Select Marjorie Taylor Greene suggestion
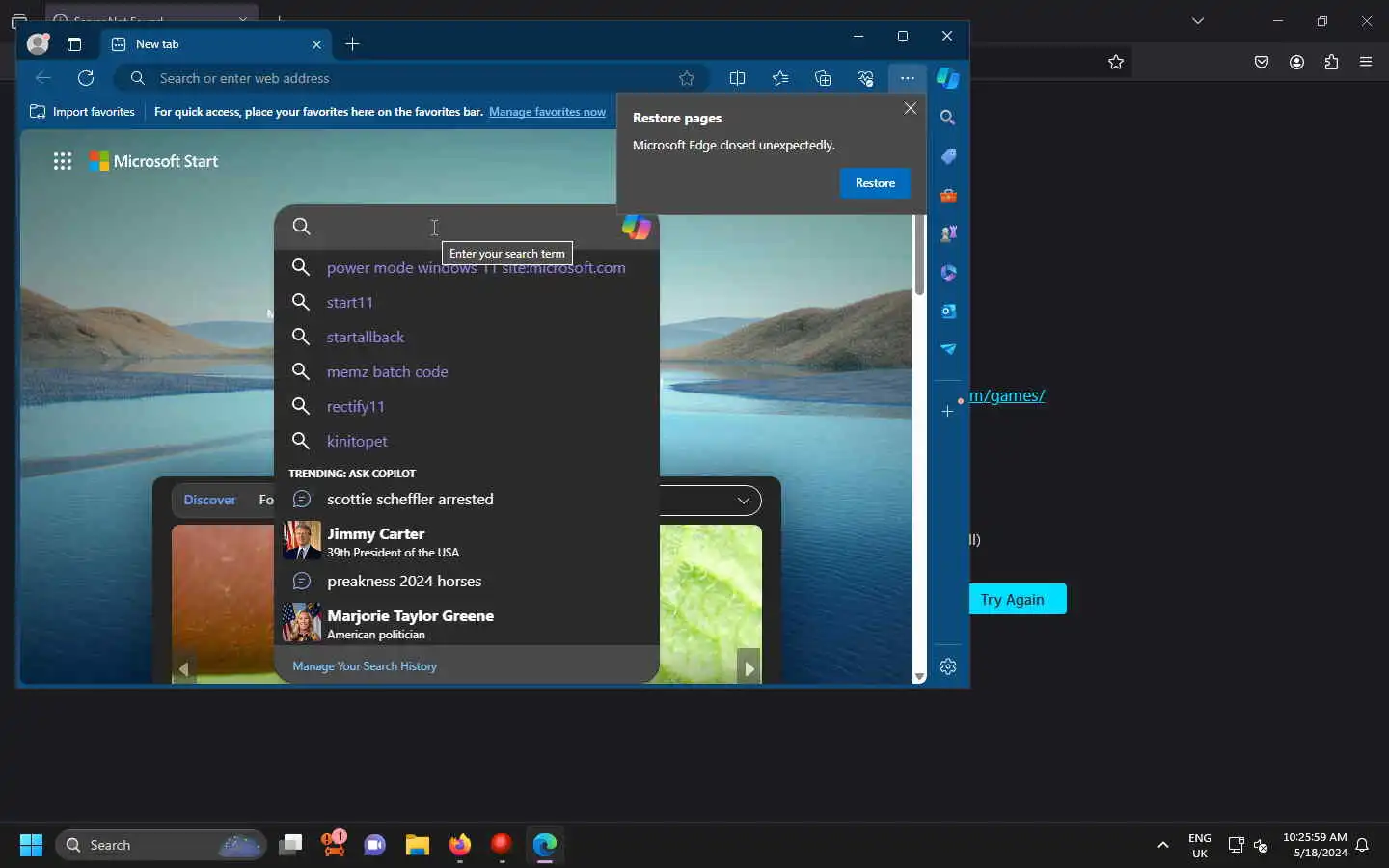Image resolution: width=1389 pixels, height=868 pixels. (x=467, y=623)
